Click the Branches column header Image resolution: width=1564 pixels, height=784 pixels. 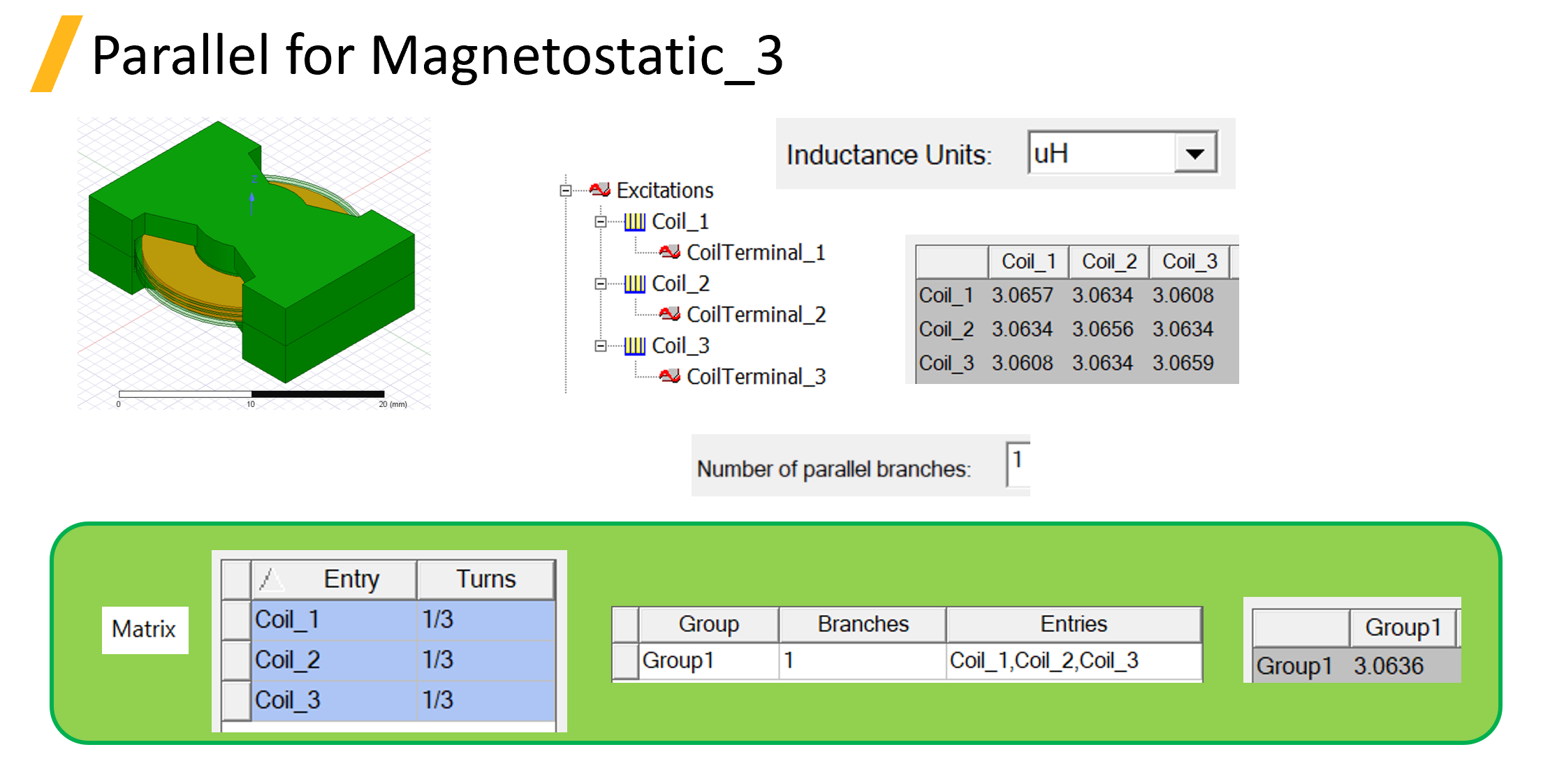863,623
